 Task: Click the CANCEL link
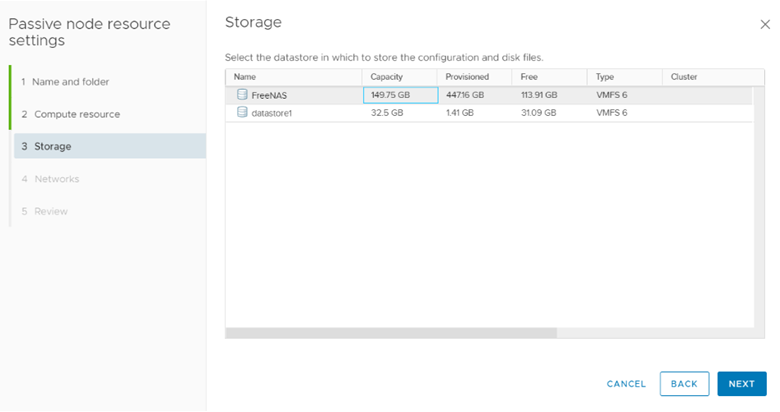626,384
